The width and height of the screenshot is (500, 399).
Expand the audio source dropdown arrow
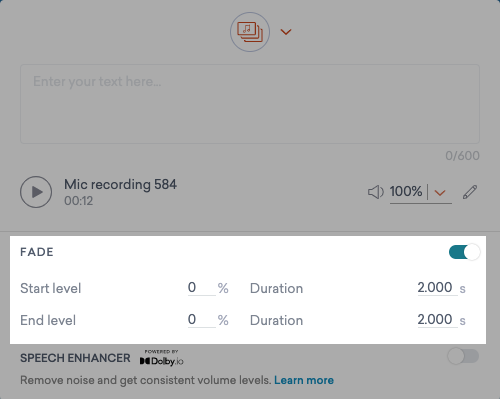(x=286, y=32)
